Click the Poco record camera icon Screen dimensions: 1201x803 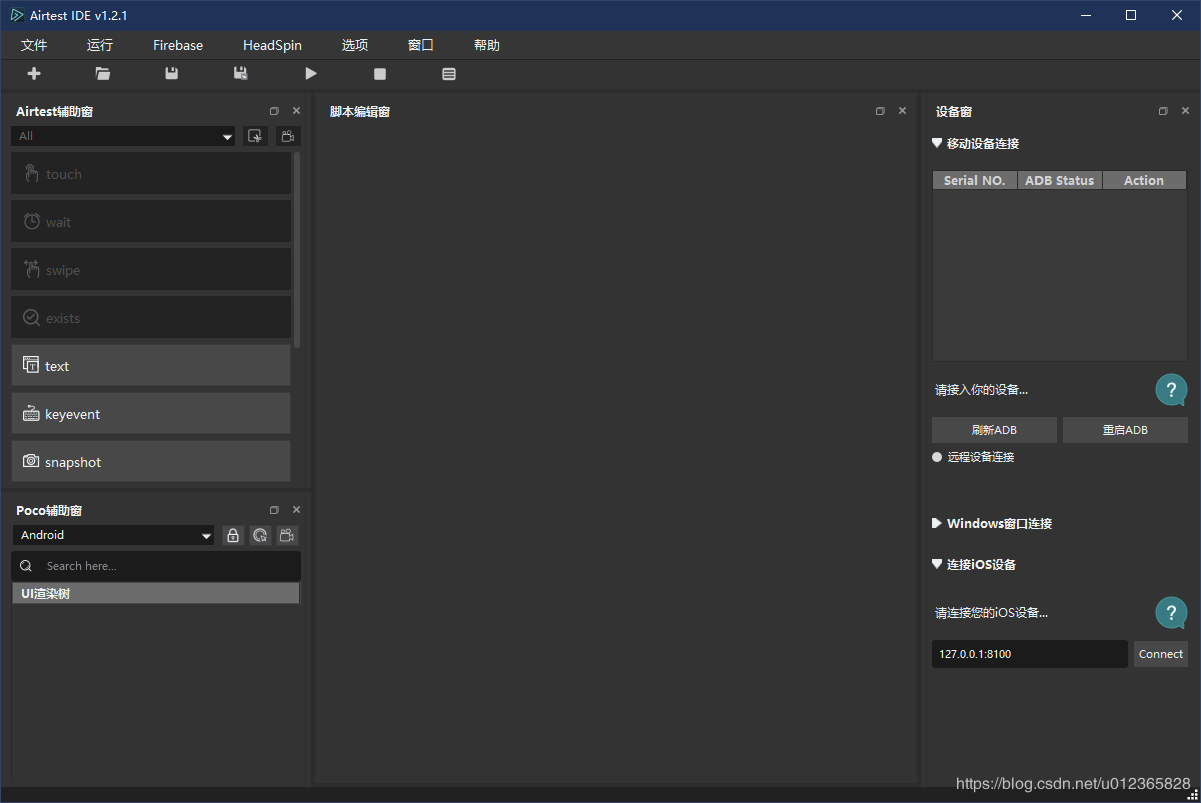pyautogui.click(x=288, y=535)
